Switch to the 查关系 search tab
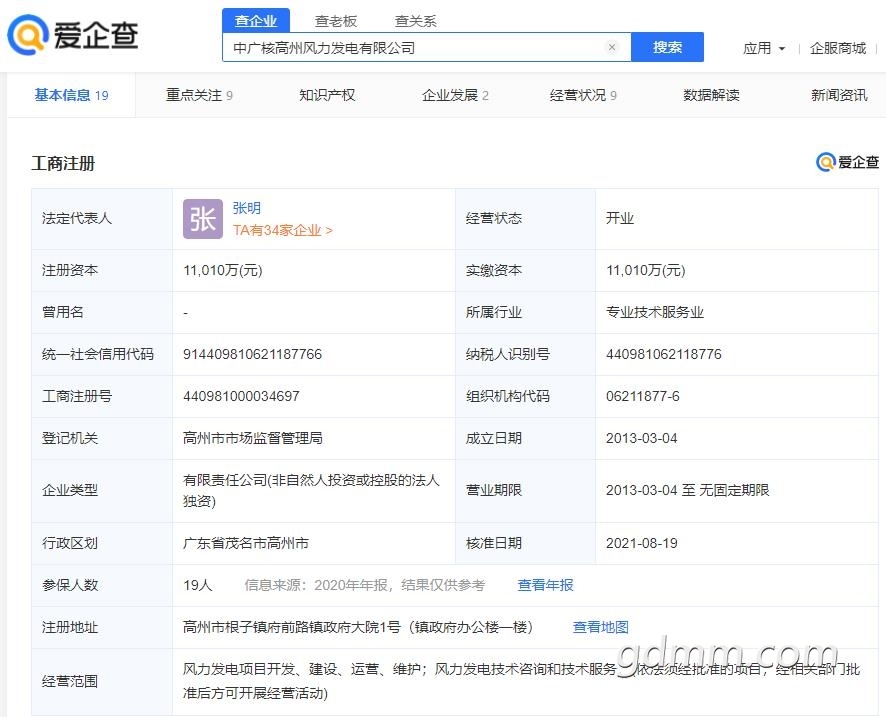The width and height of the screenshot is (886, 717). pyautogui.click(x=415, y=21)
